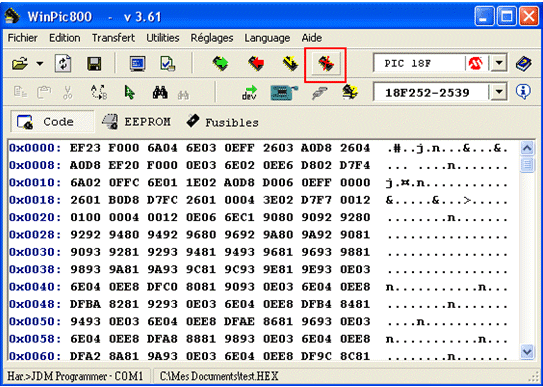Viewport: 543px width, 387px height.
Task: Select the hex word DFA8
Action: coord(162,339)
